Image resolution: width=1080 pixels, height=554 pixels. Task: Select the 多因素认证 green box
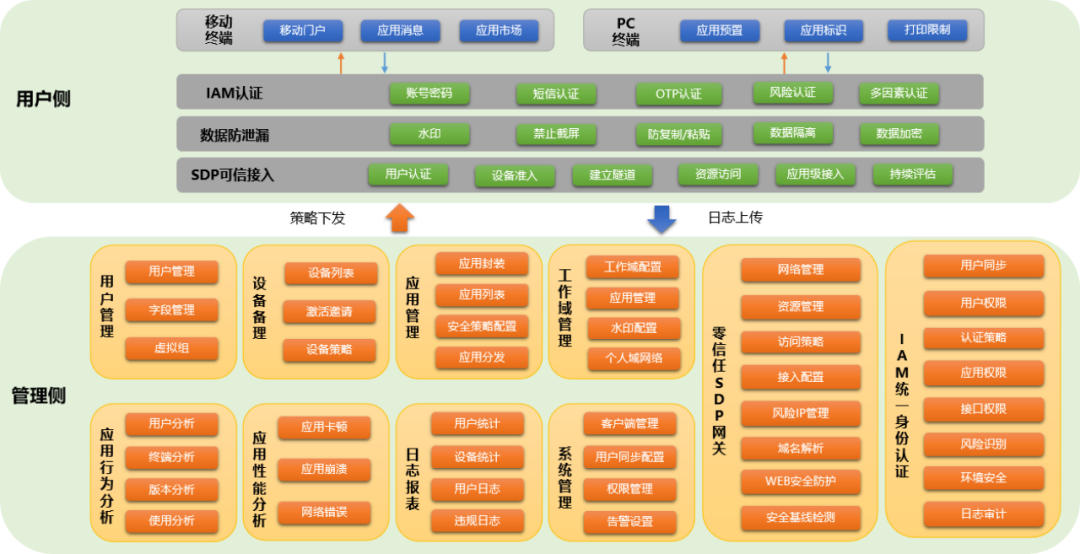898,93
